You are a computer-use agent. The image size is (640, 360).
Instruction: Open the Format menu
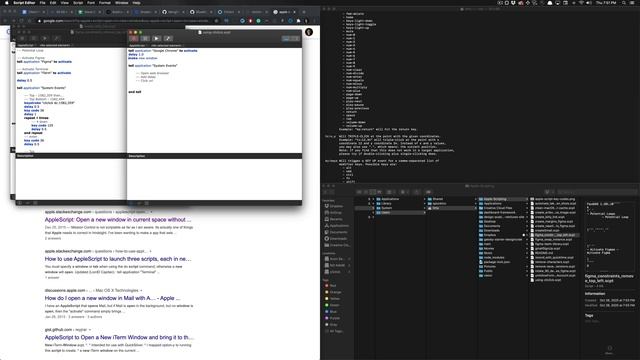[x=105, y=2]
